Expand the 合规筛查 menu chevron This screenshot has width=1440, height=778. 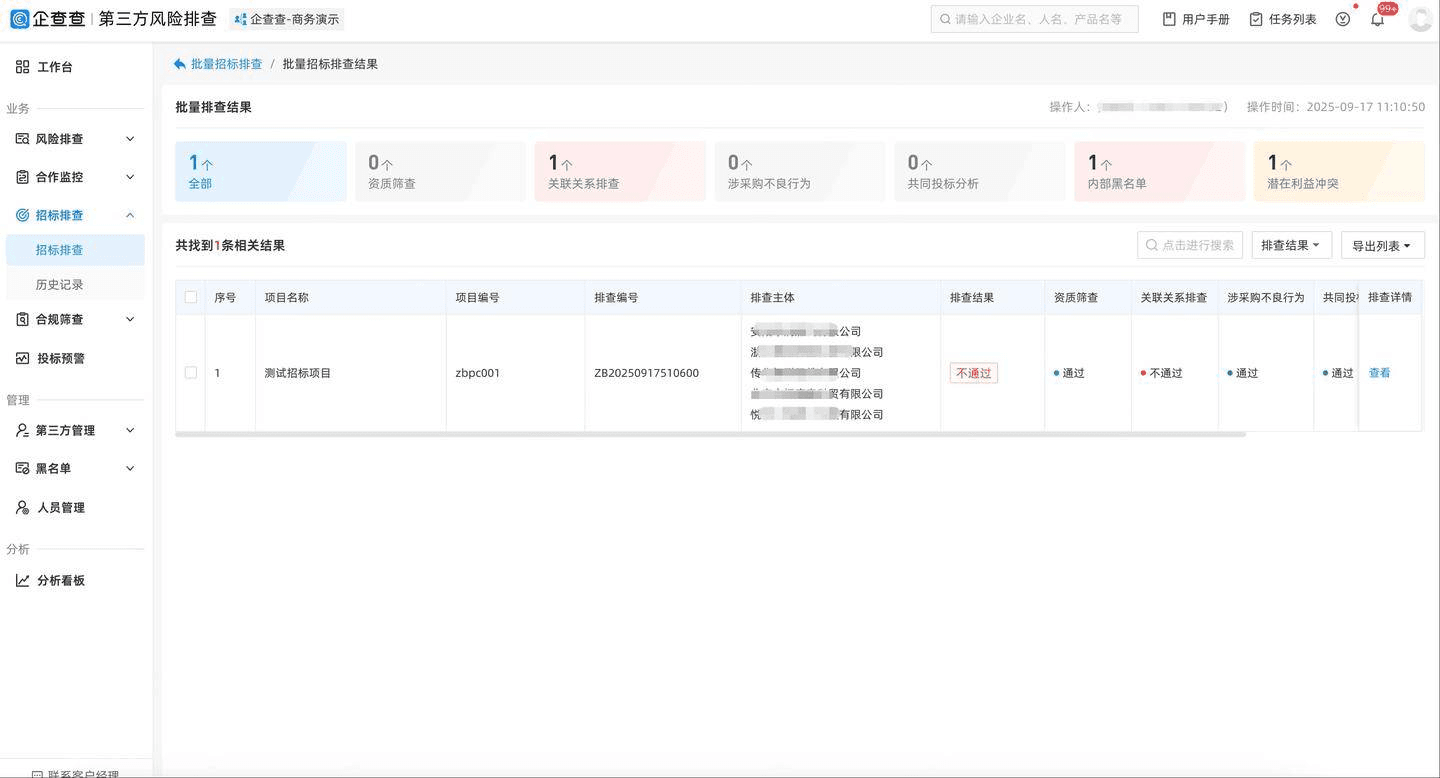tap(130, 319)
